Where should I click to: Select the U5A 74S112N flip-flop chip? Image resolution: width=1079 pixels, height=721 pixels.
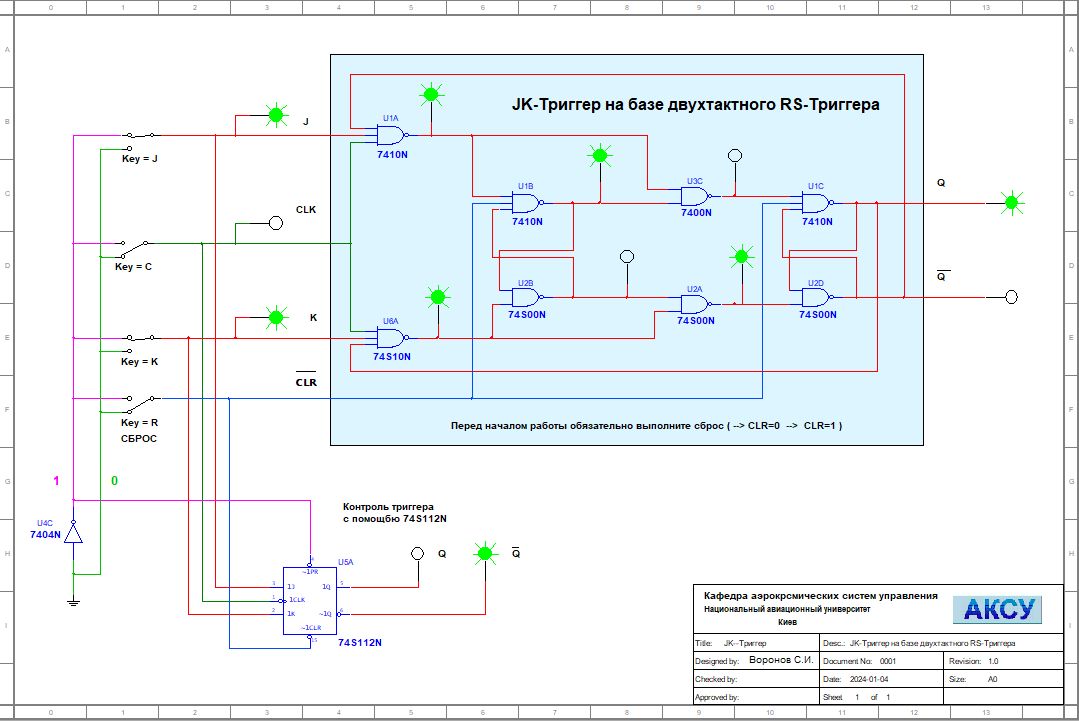coord(311,600)
